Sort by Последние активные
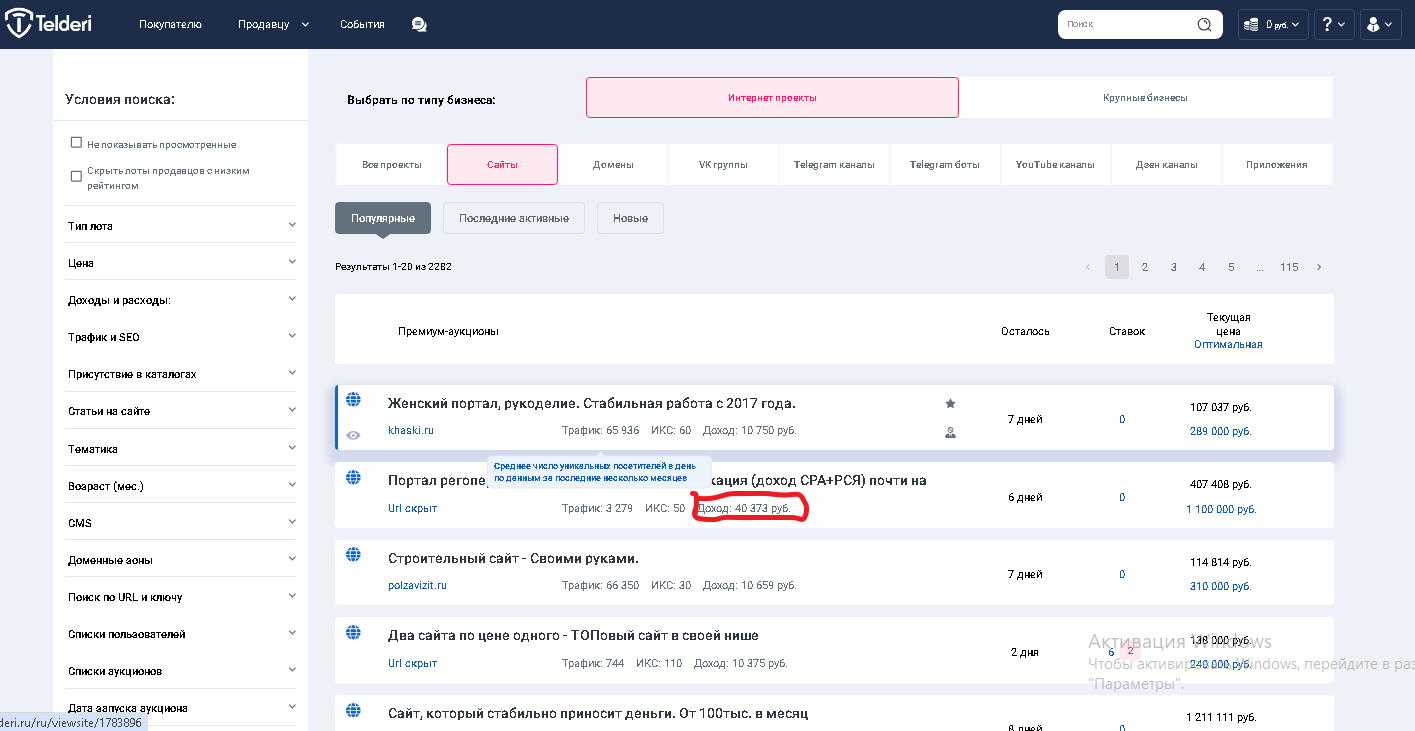The height and width of the screenshot is (731, 1415). 514,218
